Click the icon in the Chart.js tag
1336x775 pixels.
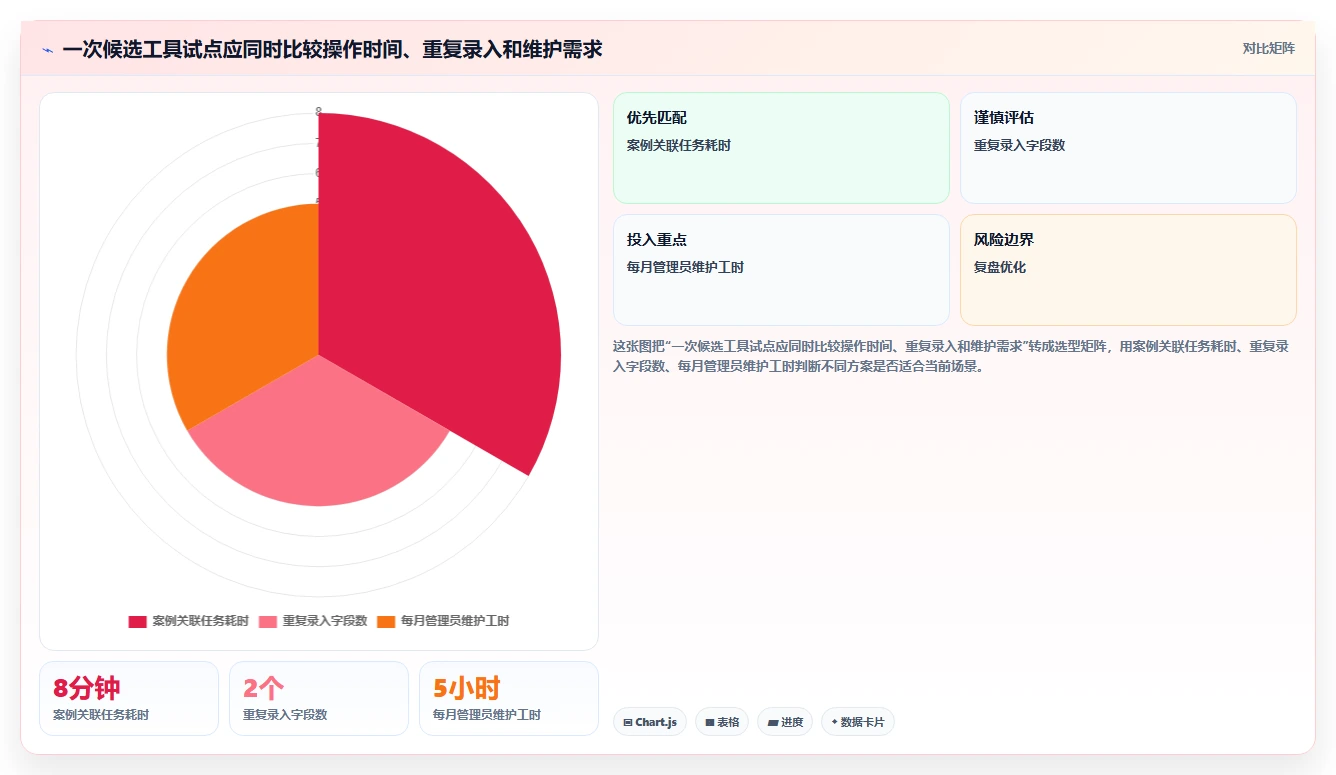(627, 722)
